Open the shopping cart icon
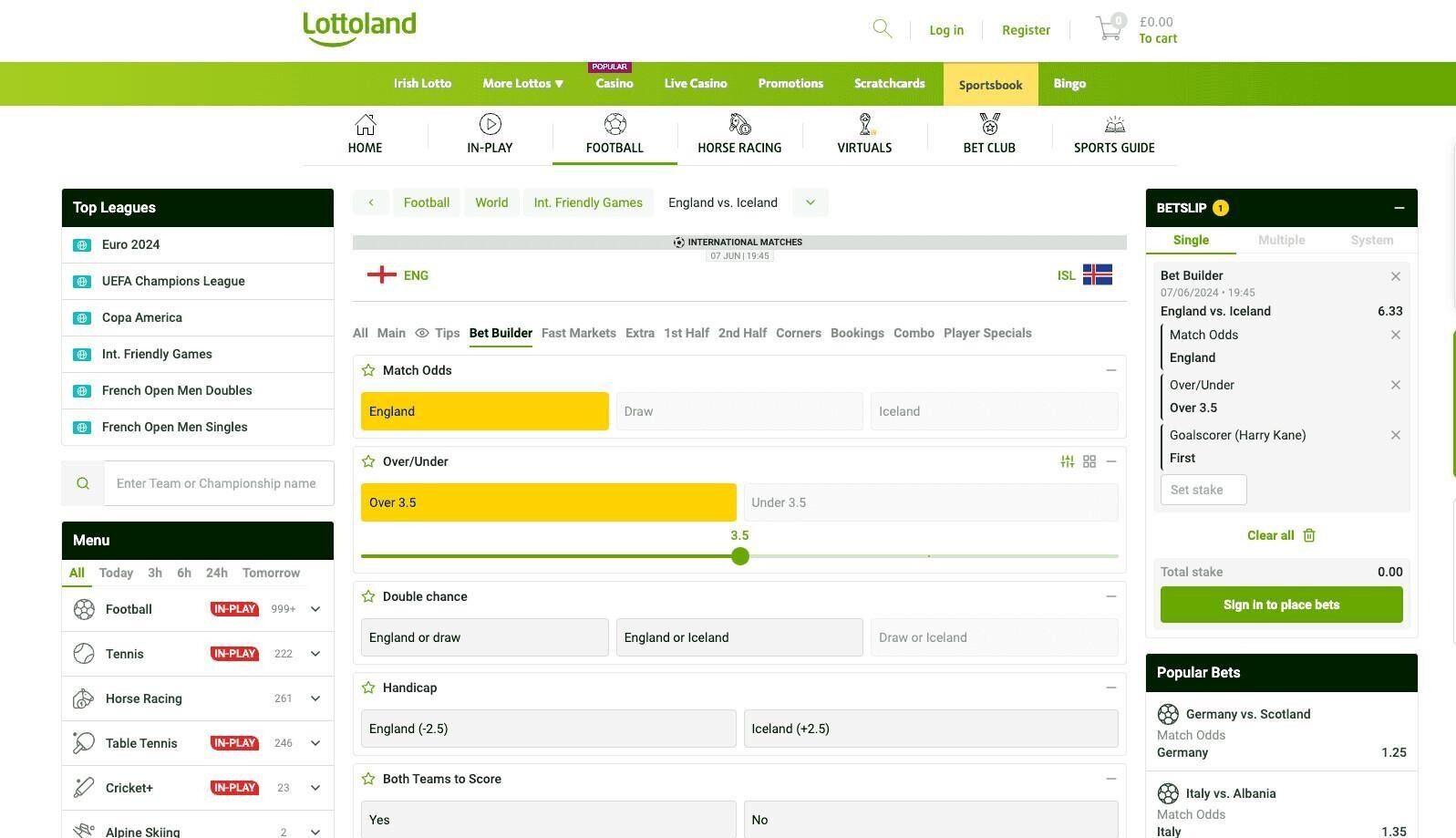 click(1110, 29)
